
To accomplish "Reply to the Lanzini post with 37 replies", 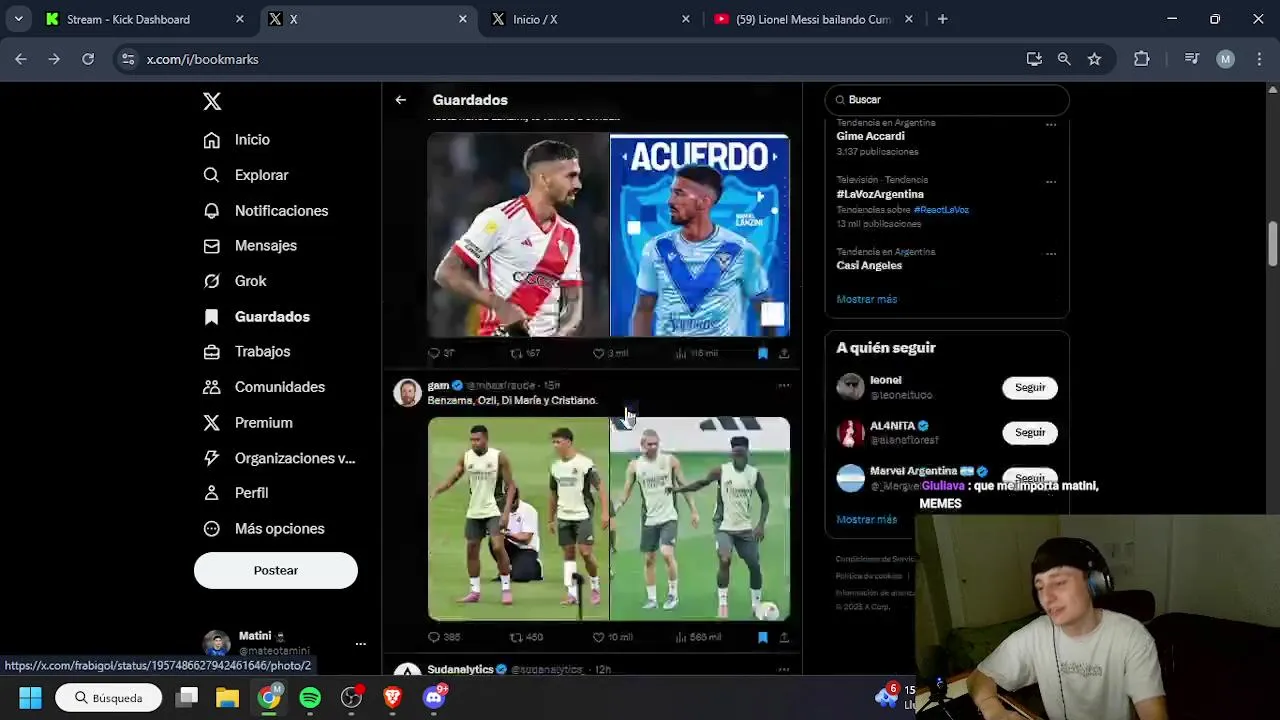I will 441,353.
